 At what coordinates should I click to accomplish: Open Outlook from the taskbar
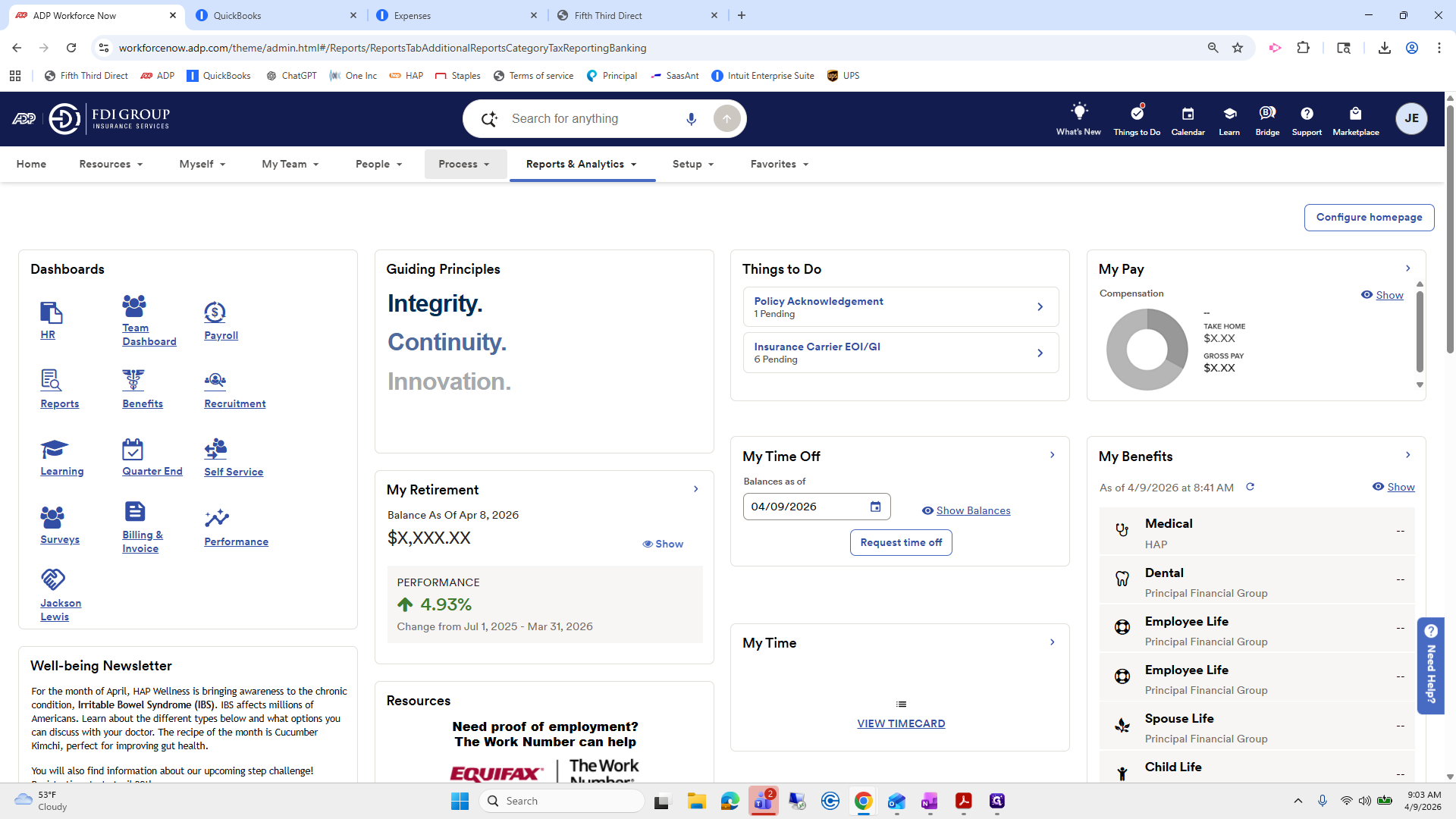[x=896, y=801]
